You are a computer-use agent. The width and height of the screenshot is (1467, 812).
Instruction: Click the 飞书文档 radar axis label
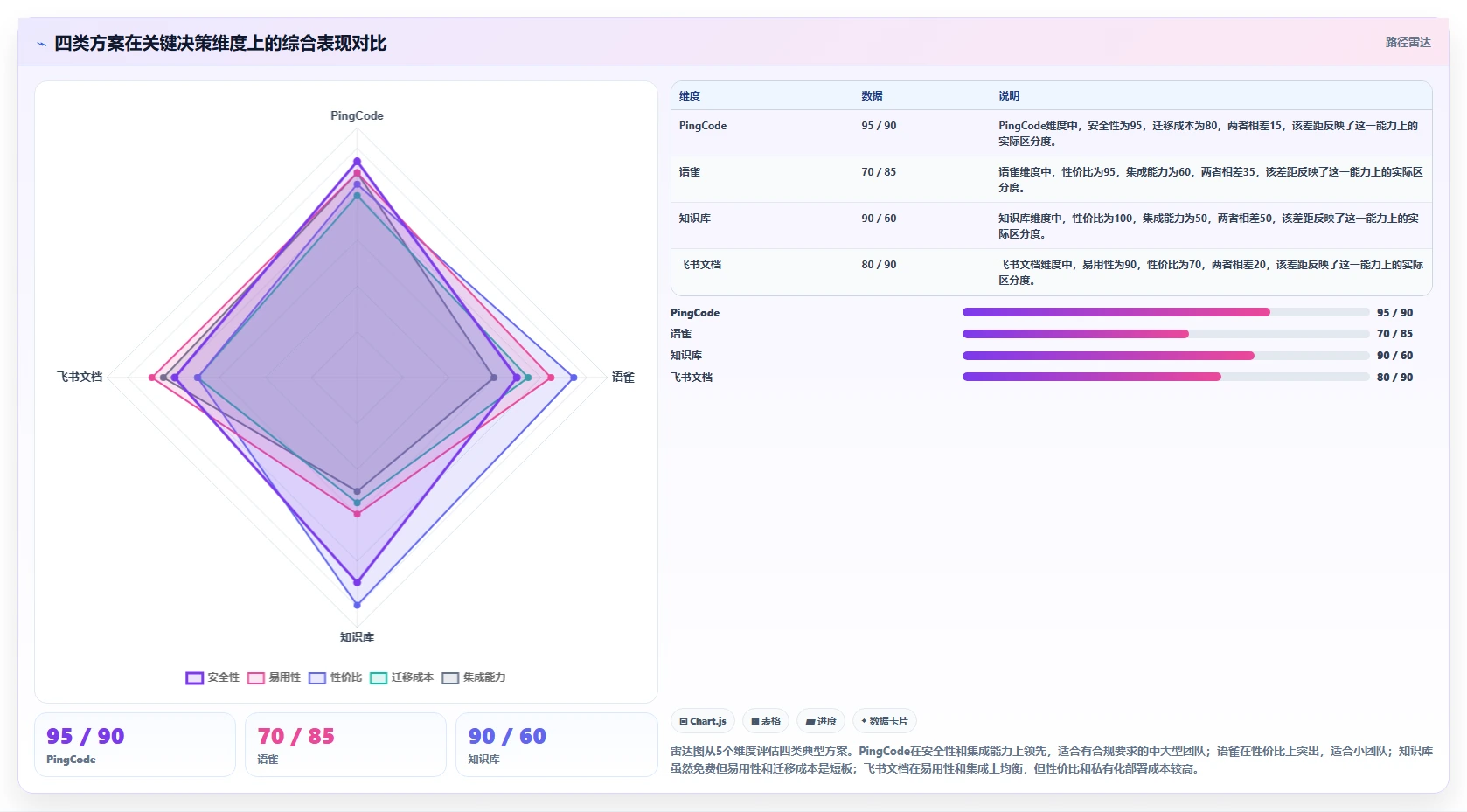(80, 377)
